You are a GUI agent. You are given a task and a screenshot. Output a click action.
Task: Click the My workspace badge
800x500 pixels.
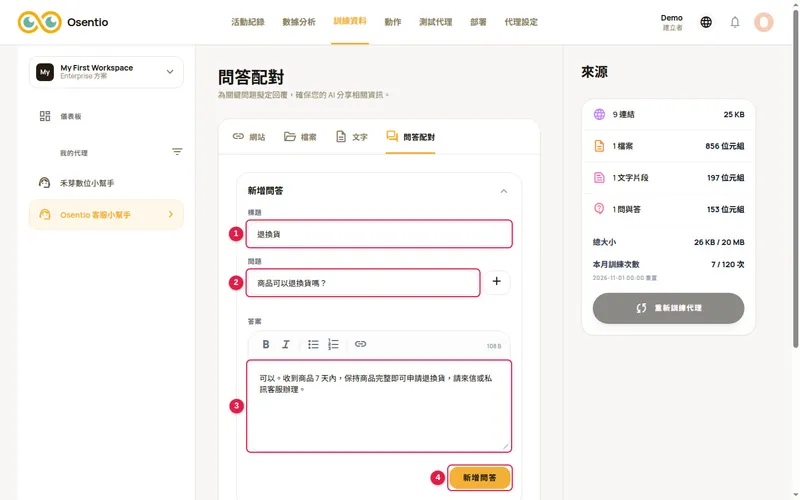45,72
